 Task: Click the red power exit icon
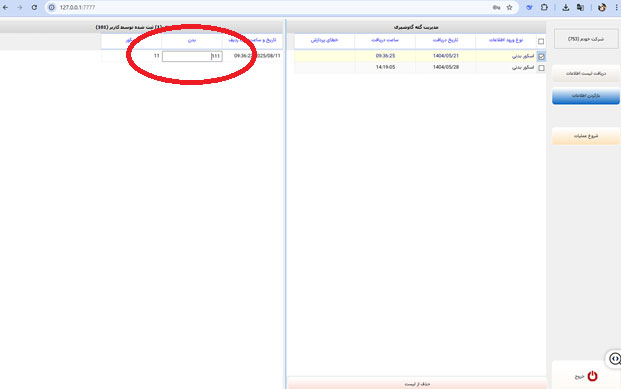(x=592, y=376)
